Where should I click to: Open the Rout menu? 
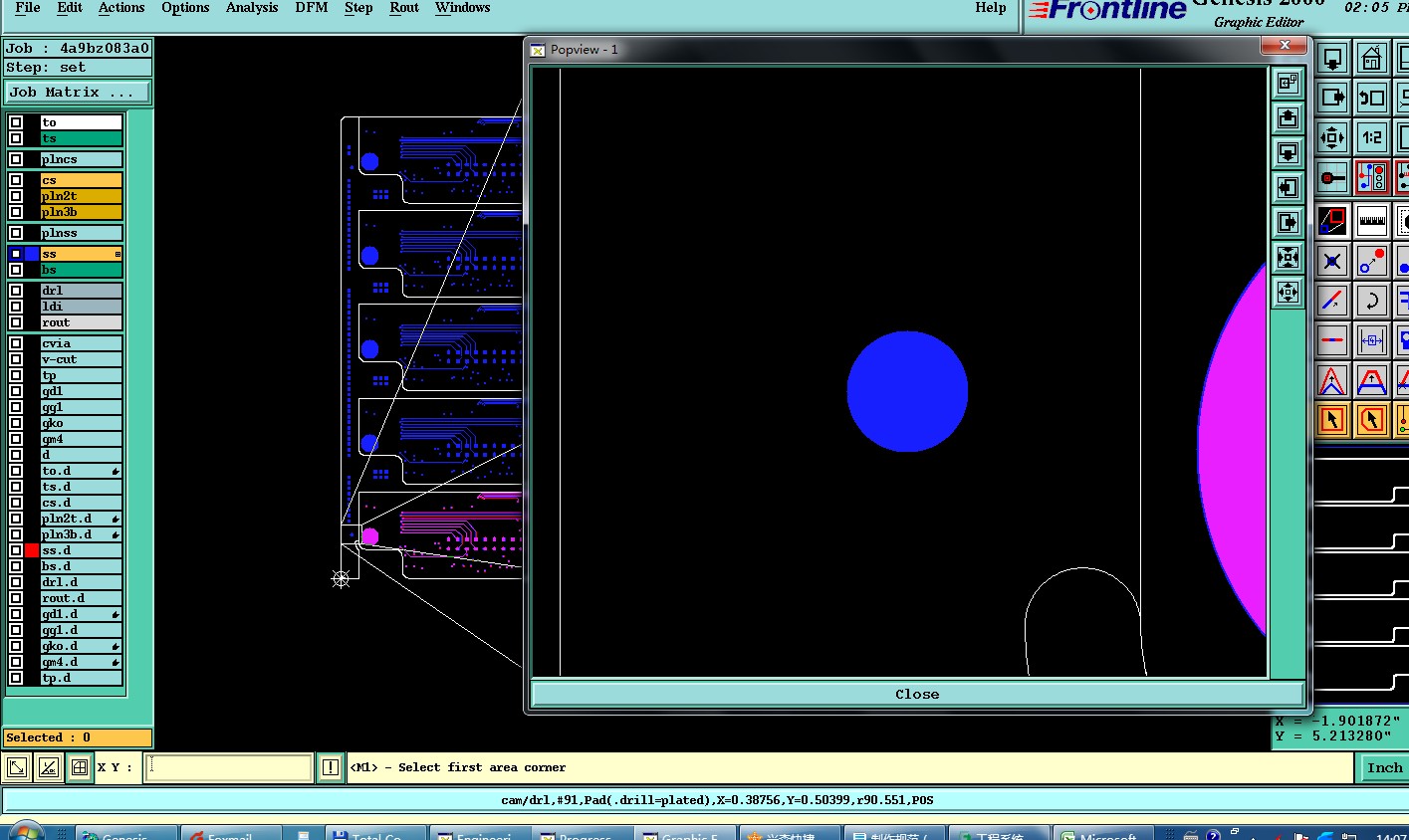coord(404,8)
